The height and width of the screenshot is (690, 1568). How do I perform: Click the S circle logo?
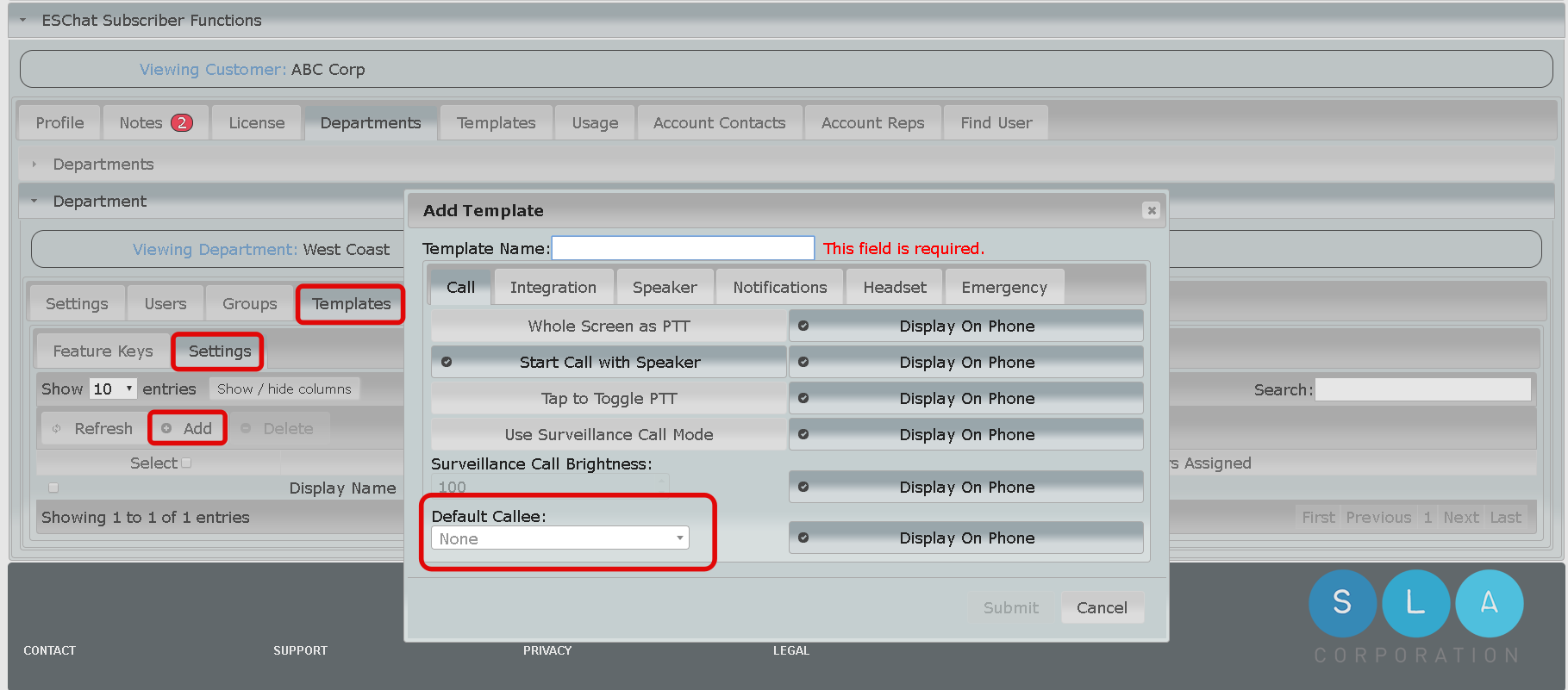pyautogui.click(x=1341, y=602)
